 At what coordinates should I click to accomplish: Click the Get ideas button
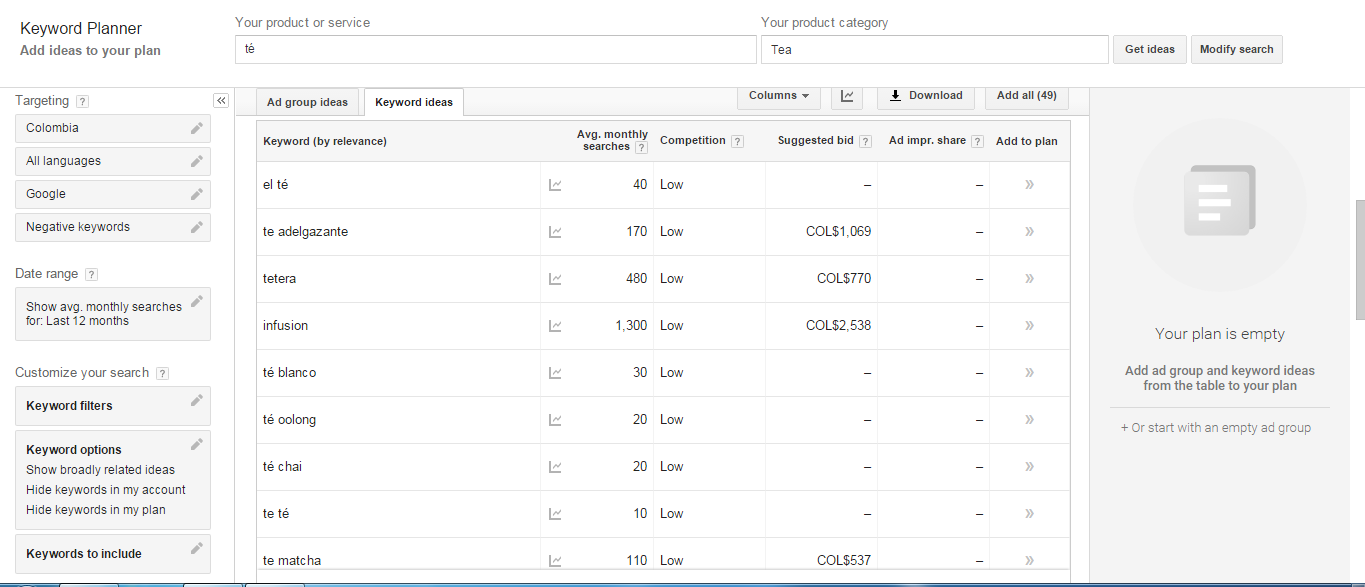(1150, 50)
